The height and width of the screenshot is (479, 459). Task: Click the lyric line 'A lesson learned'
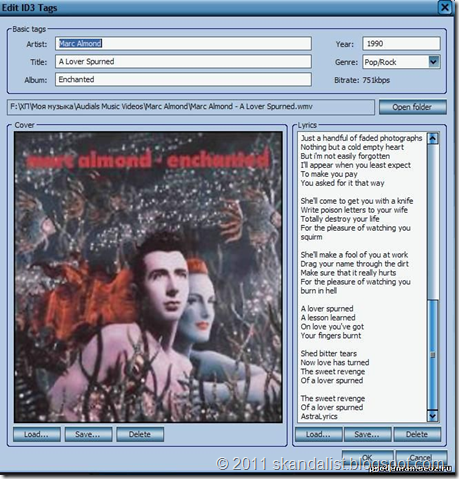[328, 318]
